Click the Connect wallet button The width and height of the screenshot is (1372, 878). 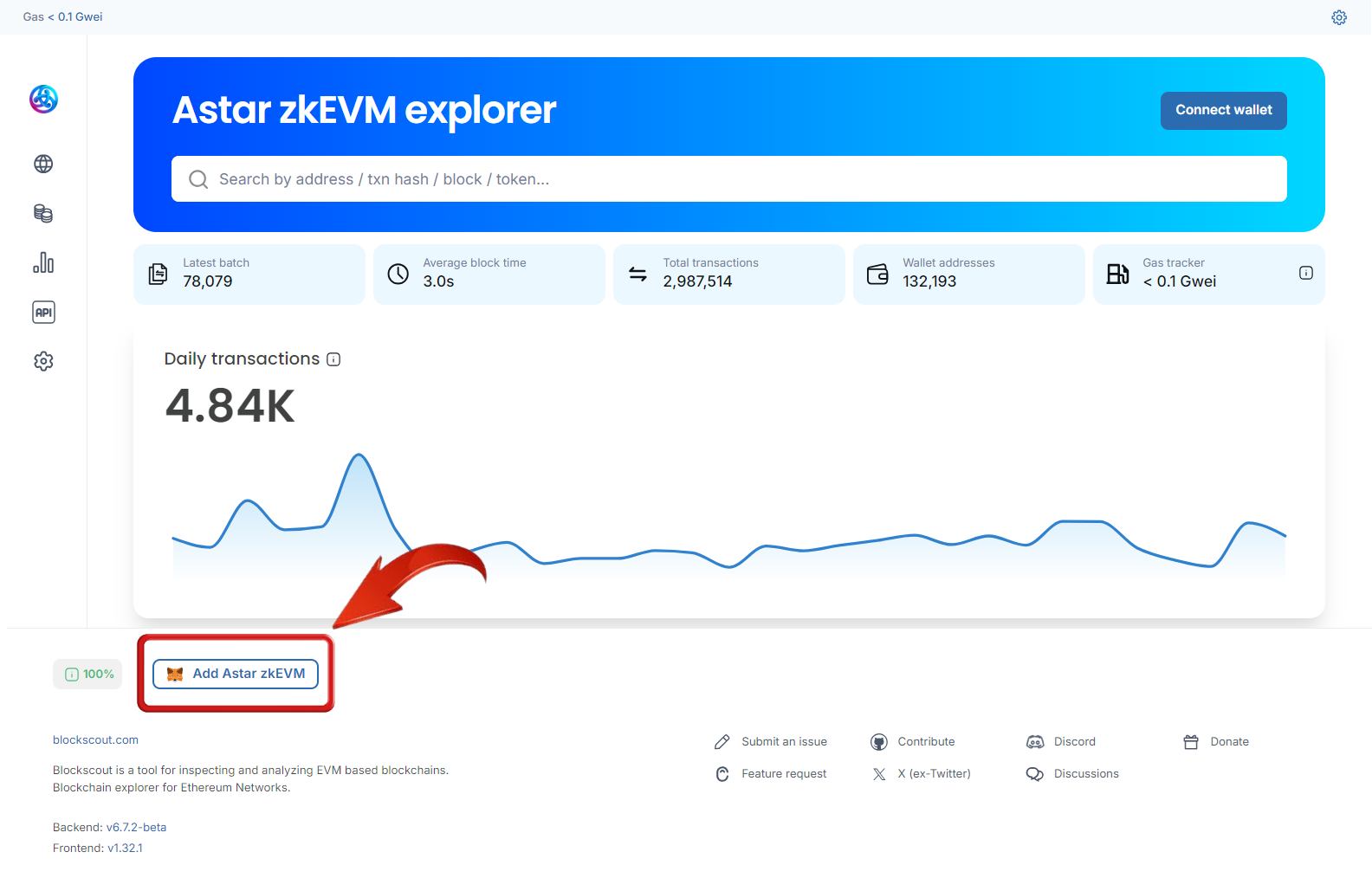pyautogui.click(x=1223, y=110)
